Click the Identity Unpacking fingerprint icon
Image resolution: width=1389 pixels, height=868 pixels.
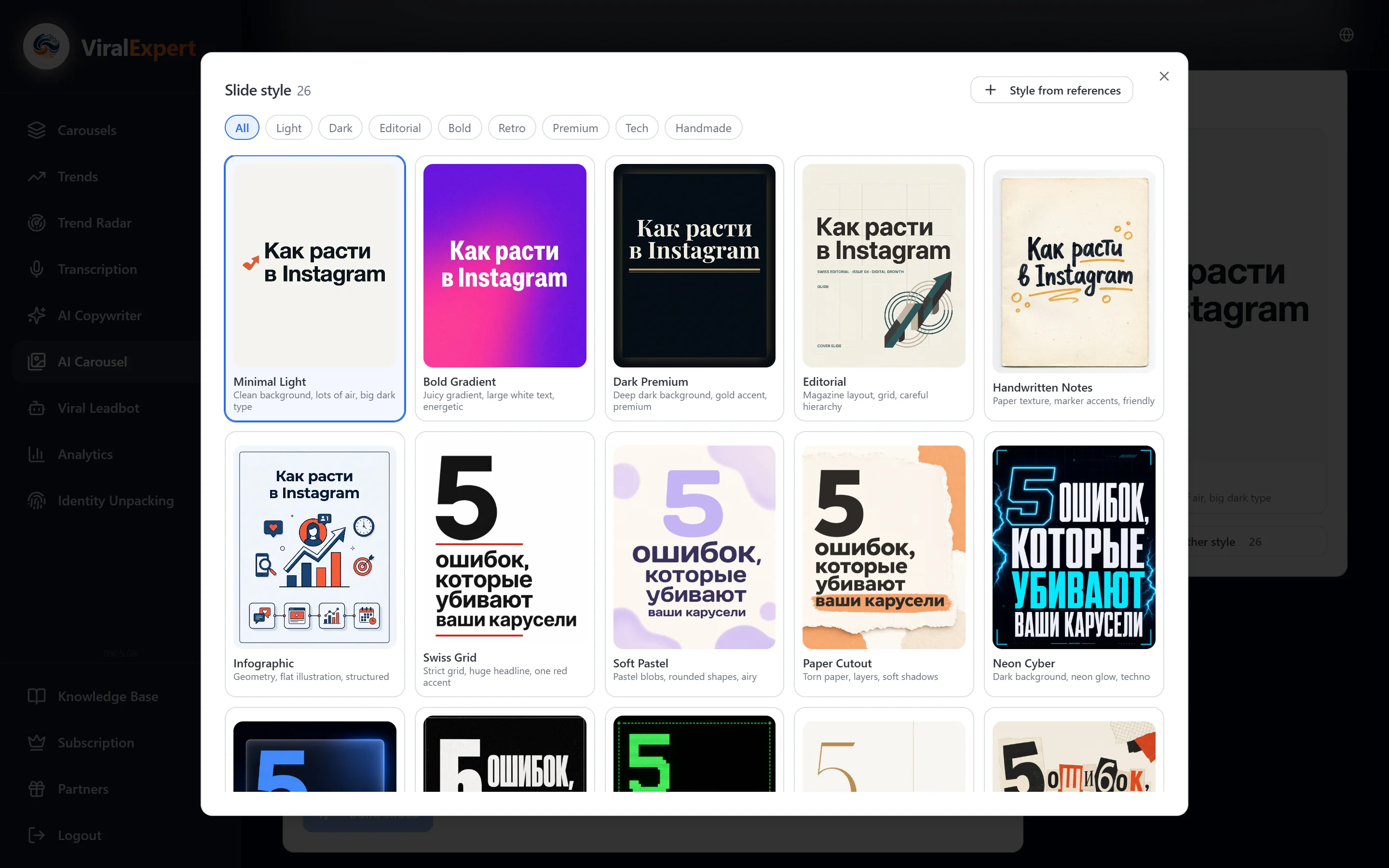click(x=37, y=501)
